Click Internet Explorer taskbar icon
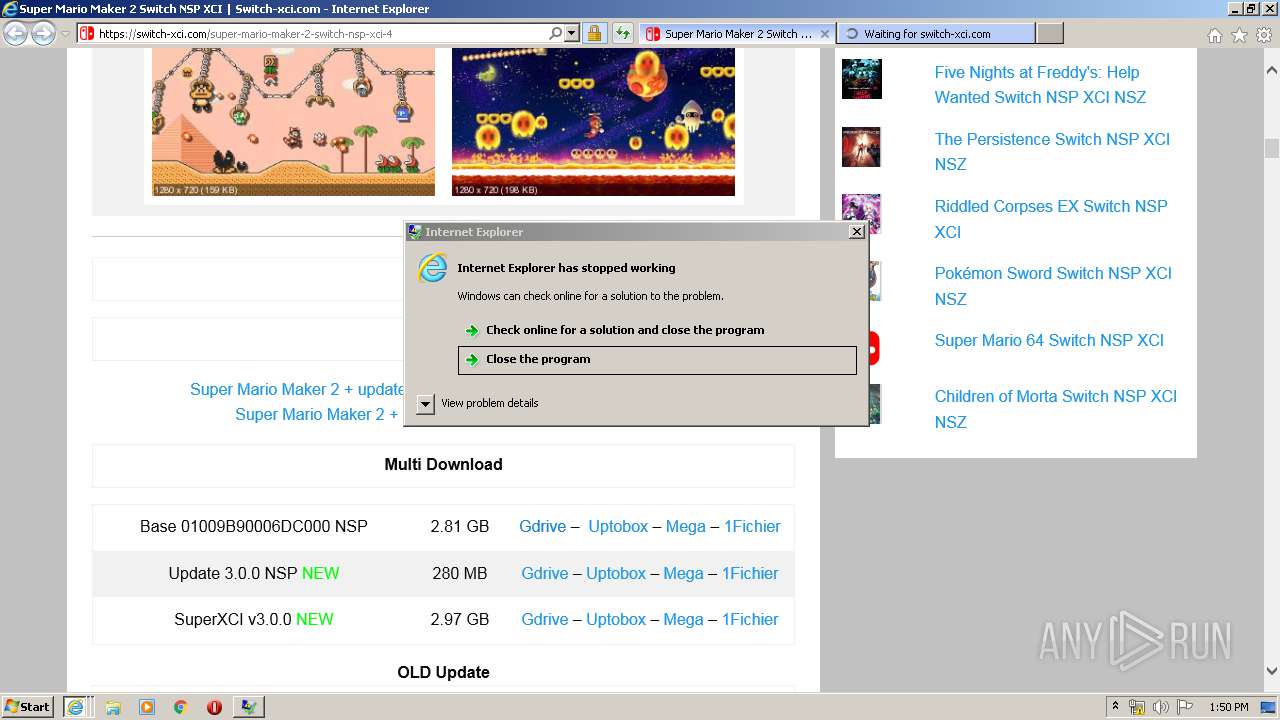 click(x=76, y=707)
